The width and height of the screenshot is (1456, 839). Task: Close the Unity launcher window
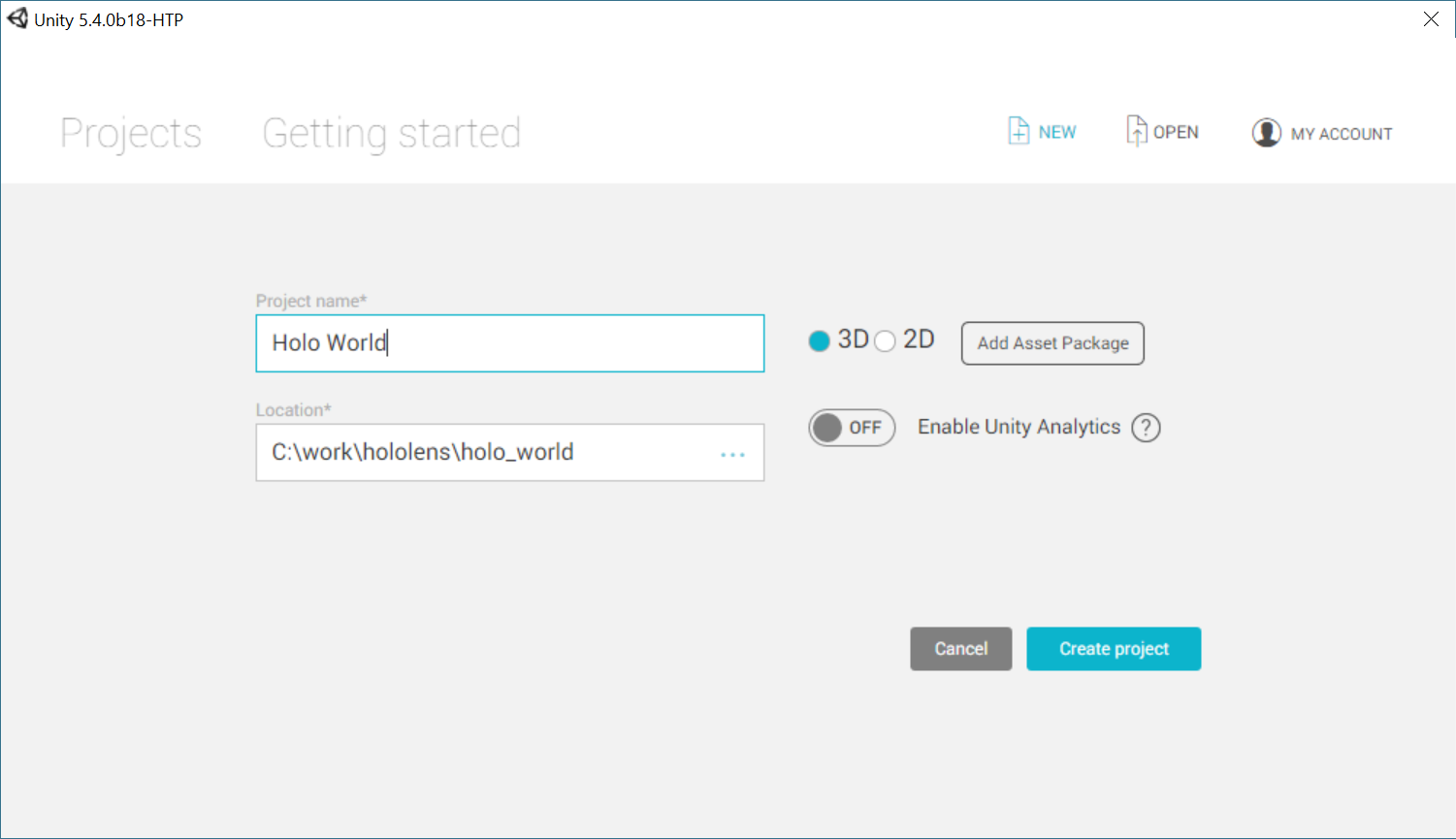(1431, 19)
